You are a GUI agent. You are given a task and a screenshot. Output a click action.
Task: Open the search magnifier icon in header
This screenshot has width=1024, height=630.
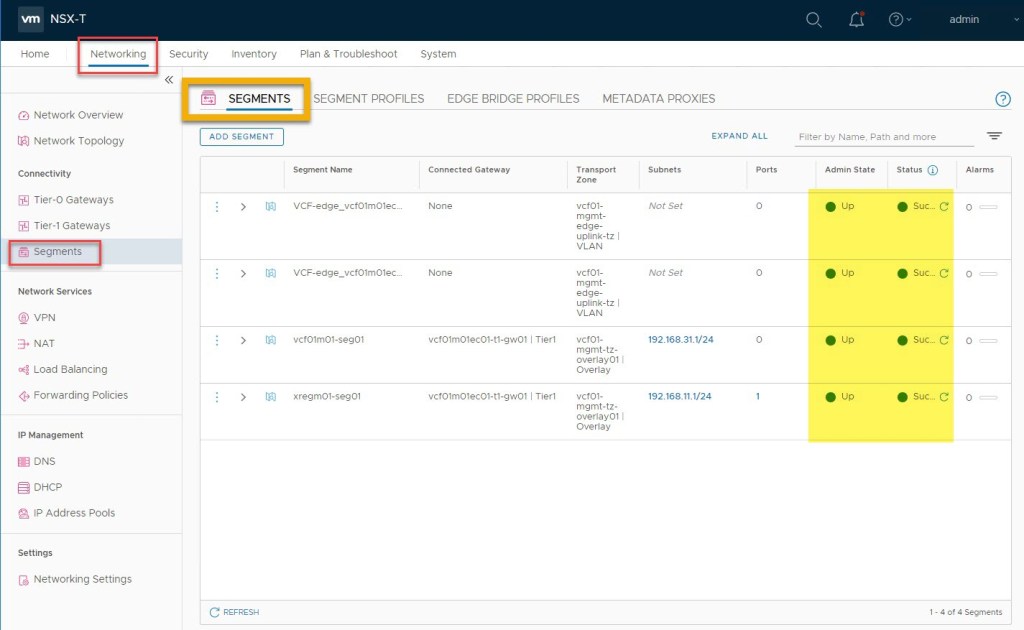[814, 20]
